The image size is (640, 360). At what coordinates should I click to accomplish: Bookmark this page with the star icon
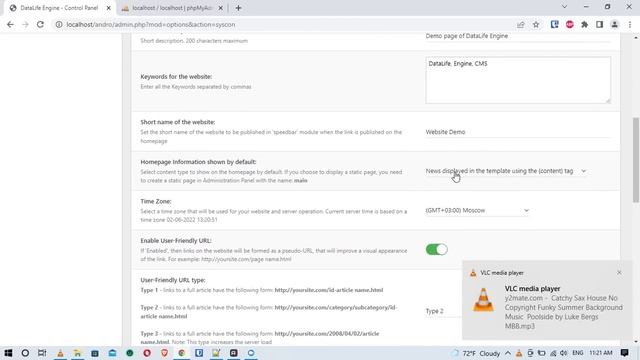pos(536,24)
